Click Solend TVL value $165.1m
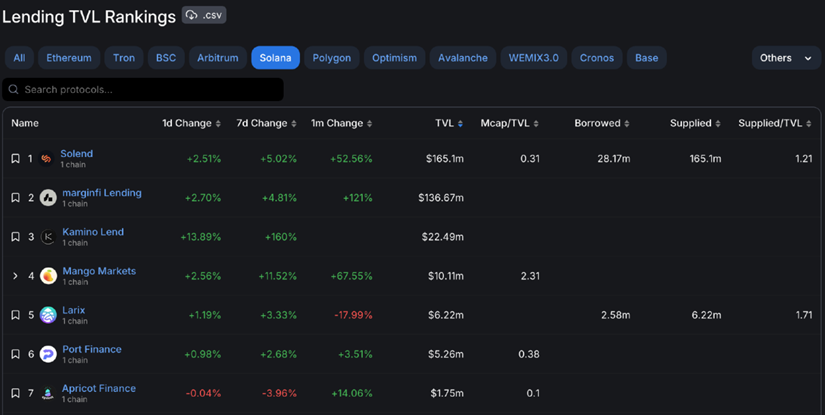Screen dimensions: 825x415 pyautogui.click(x=445, y=158)
